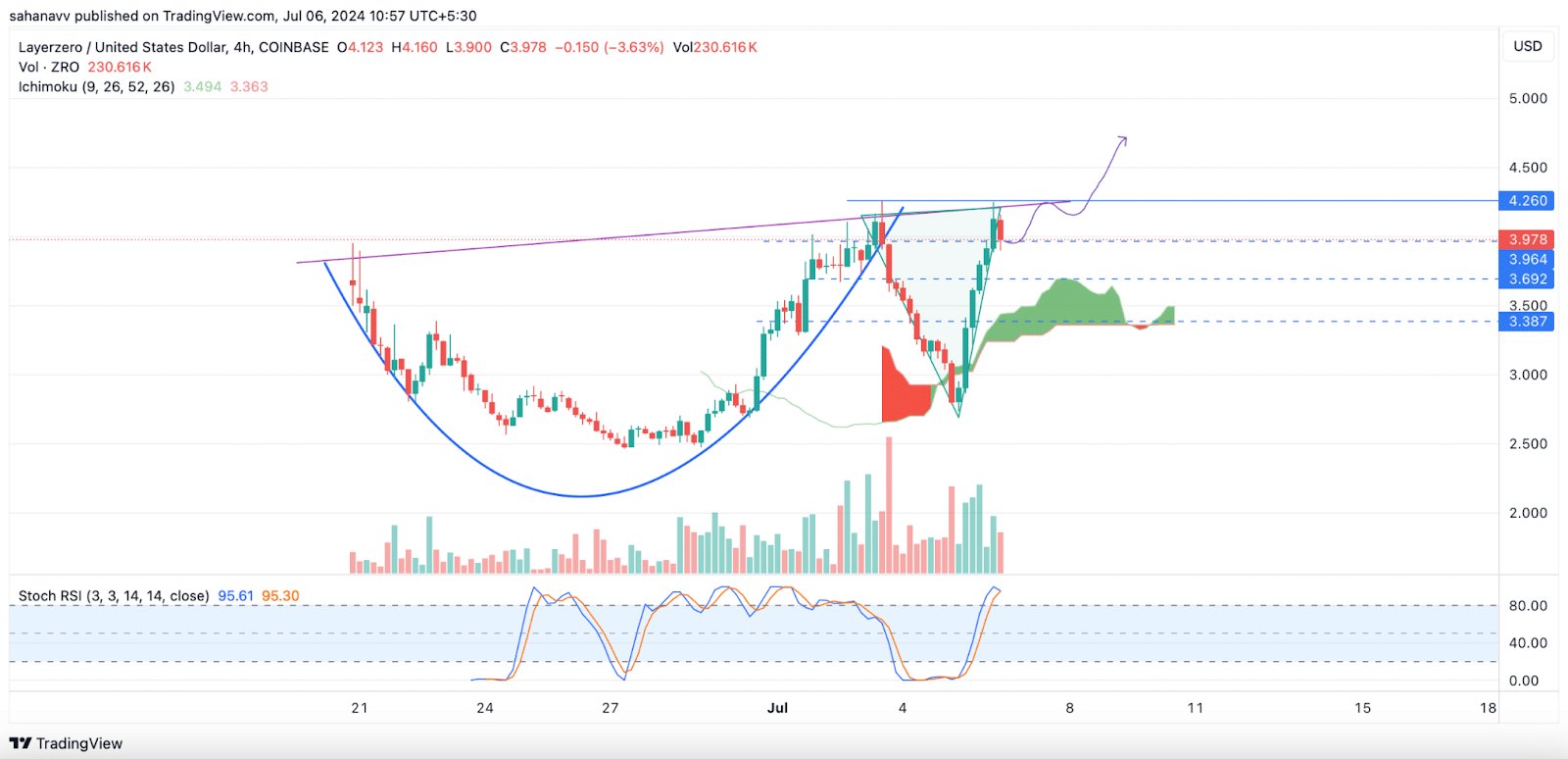The image size is (1568, 759).
Task: Click the 80.00 Stoch RSI axis label
Action: pos(1528,606)
